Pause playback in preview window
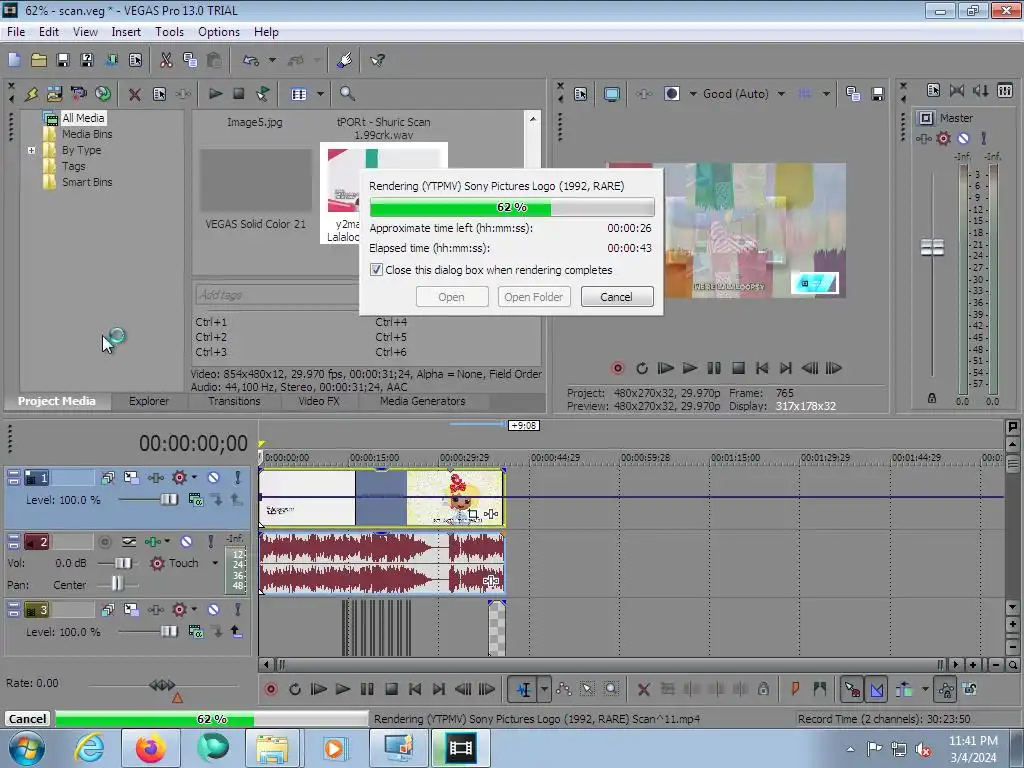Viewport: 1024px width, 768px height. tap(714, 368)
